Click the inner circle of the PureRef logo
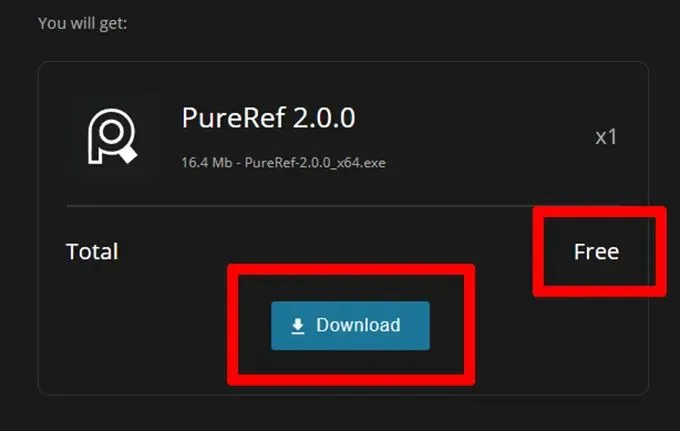Viewport: 680px width, 431px height. (x=112, y=132)
